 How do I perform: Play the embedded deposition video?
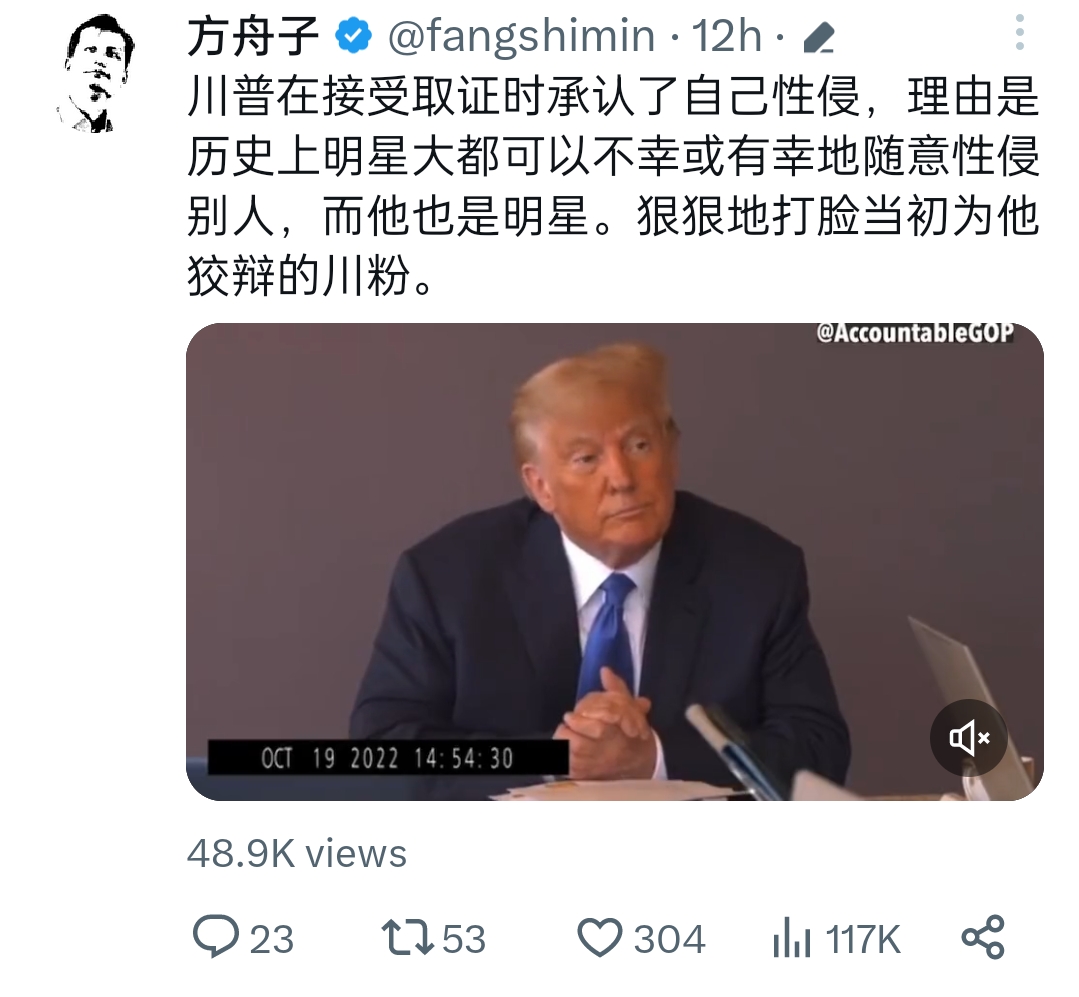615,561
